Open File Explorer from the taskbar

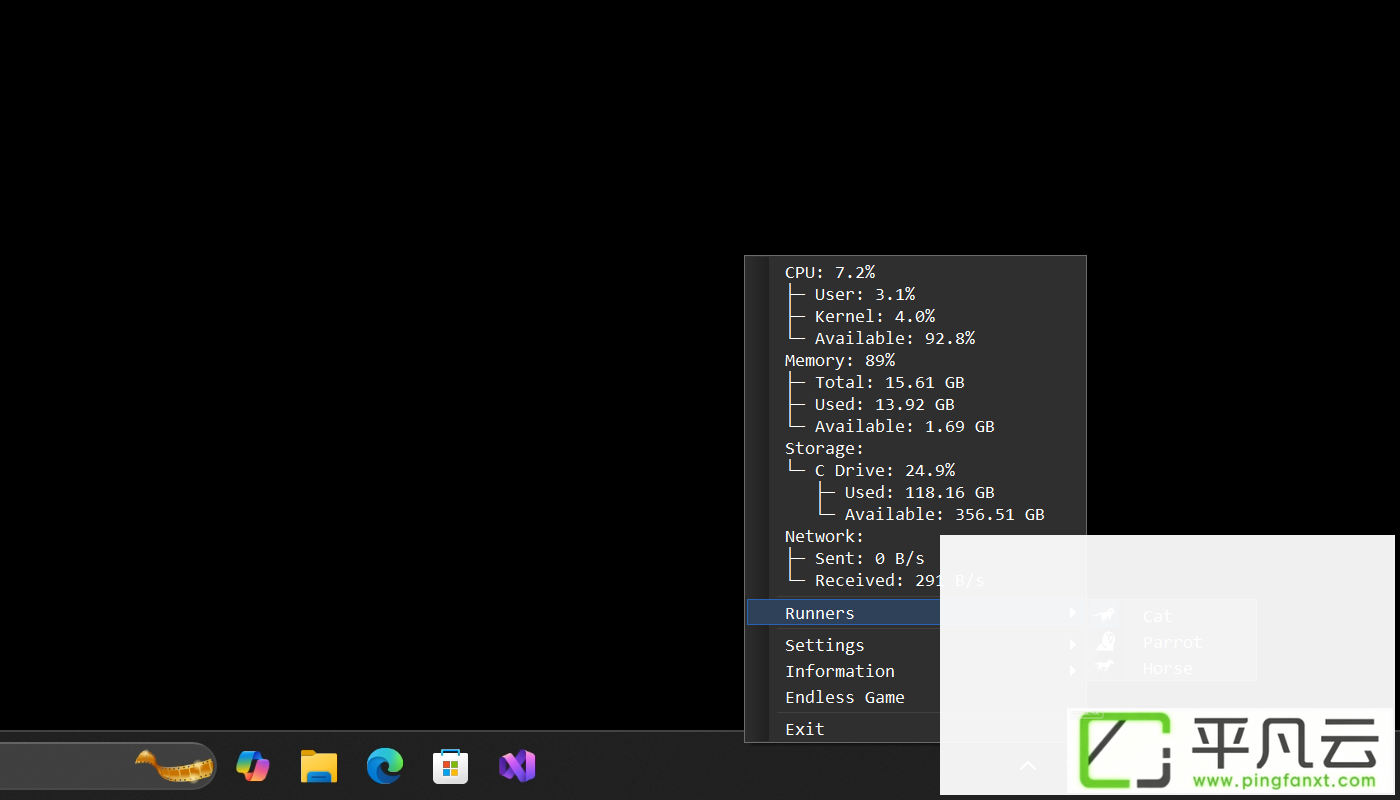[x=319, y=766]
